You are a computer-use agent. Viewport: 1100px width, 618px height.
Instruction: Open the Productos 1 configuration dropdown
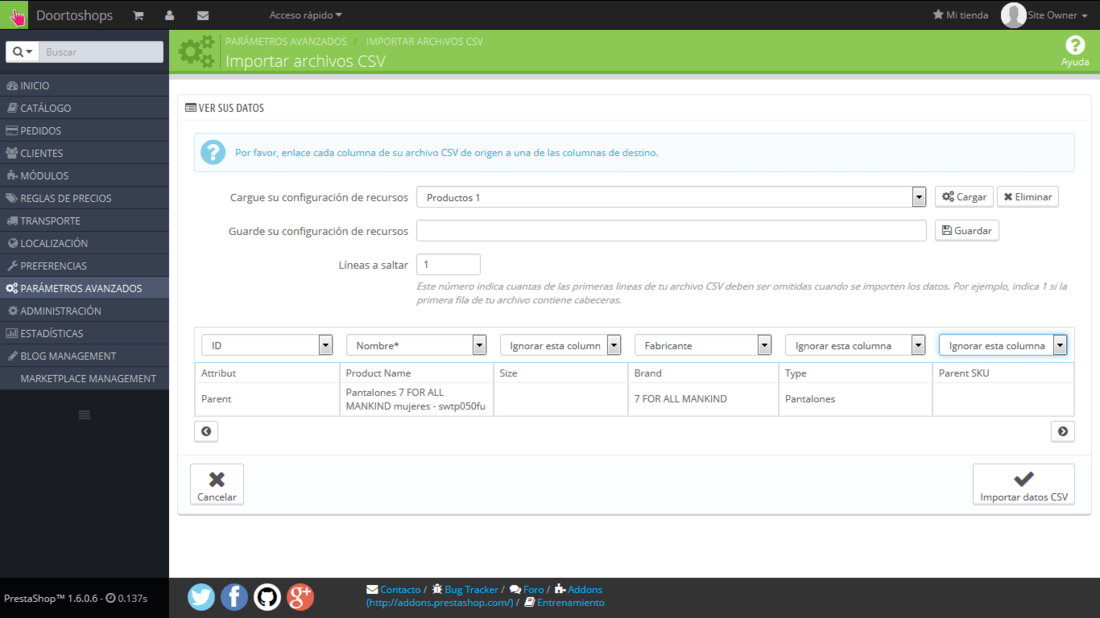671,197
